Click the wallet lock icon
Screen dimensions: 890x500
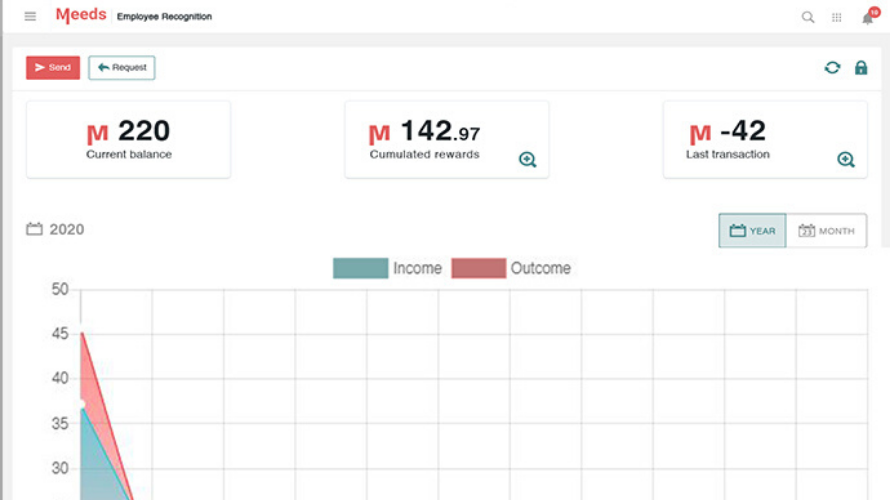pos(861,68)
